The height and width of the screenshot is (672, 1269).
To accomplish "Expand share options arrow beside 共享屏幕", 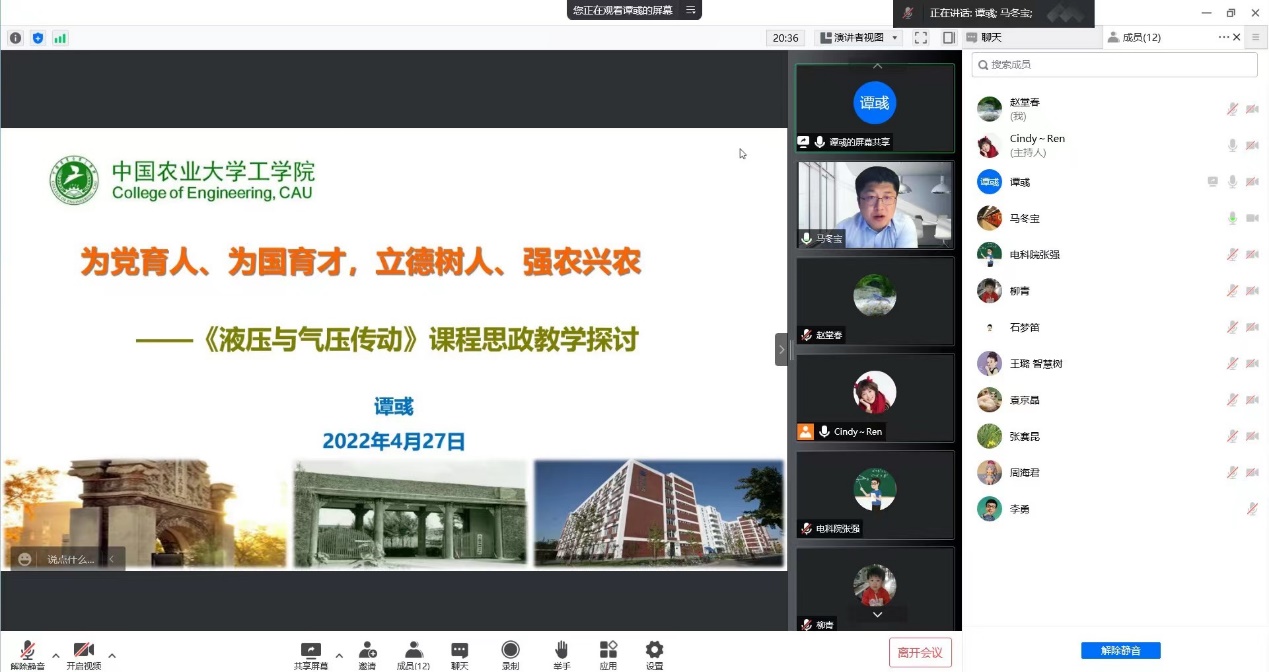I will (338, 656).
